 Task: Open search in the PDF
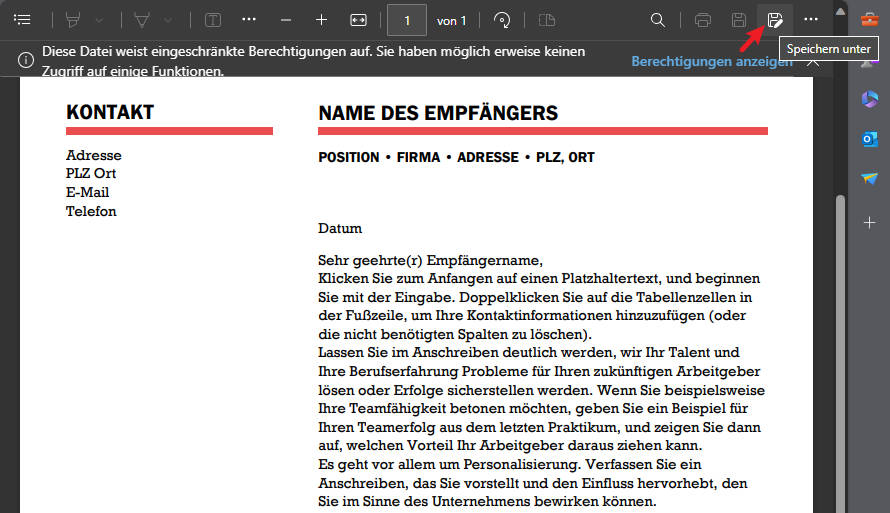(x=657, y=20)
